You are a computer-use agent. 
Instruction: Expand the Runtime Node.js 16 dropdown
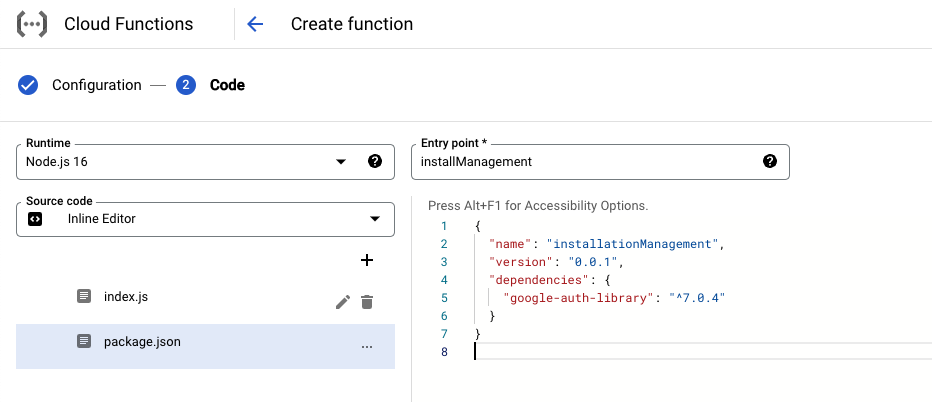click(205, 161)
